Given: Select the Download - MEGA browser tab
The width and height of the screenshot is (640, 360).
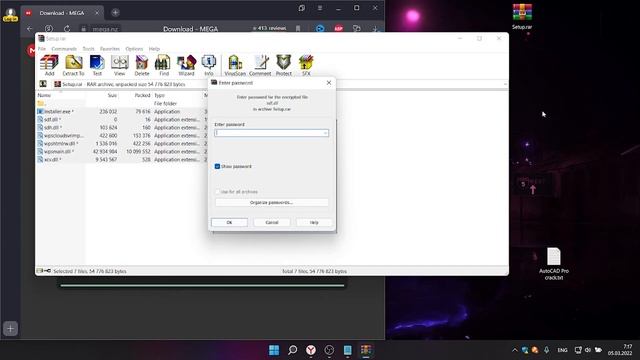Looking at the screenshot, I should click(x=62, y=13).
